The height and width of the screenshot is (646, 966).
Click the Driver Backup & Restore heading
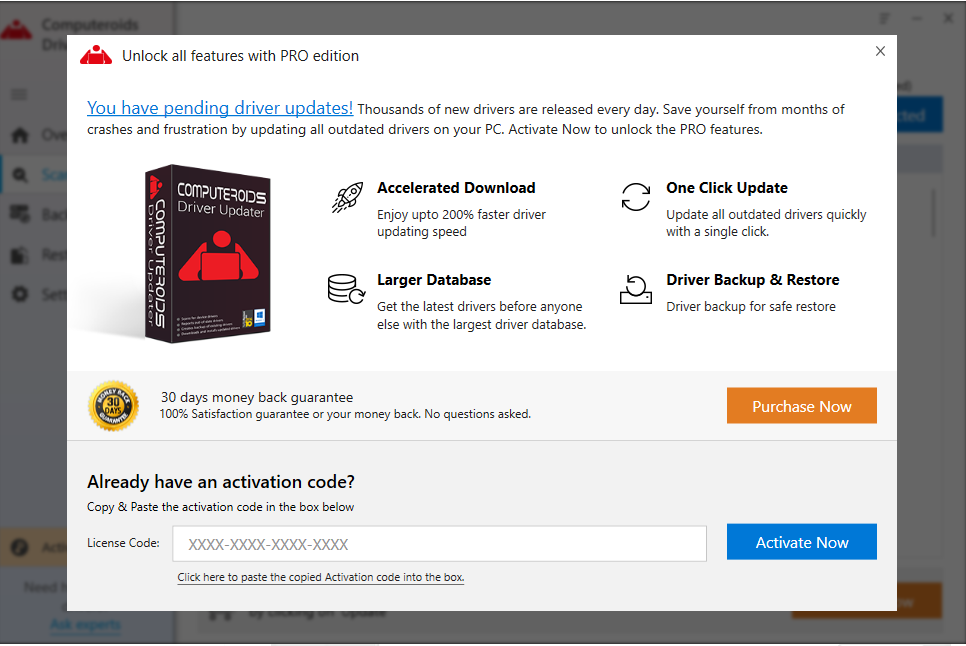pyautogui.click(x=752, y=280)
